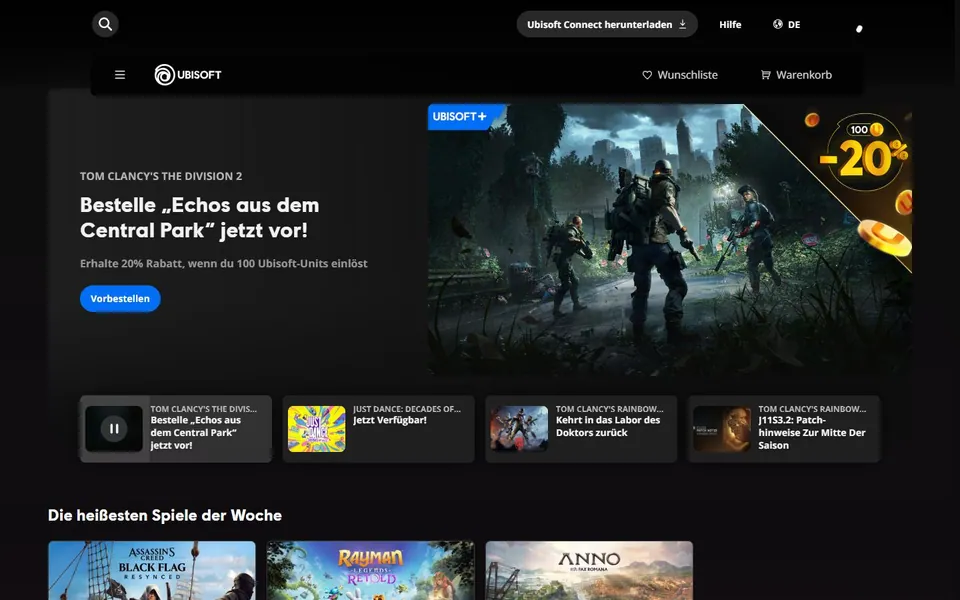Click Rainbow Six Labor des Doktors thumbnail
Image resolution: width=960 pixels, height=600 pixels.
tap(519, 429)
